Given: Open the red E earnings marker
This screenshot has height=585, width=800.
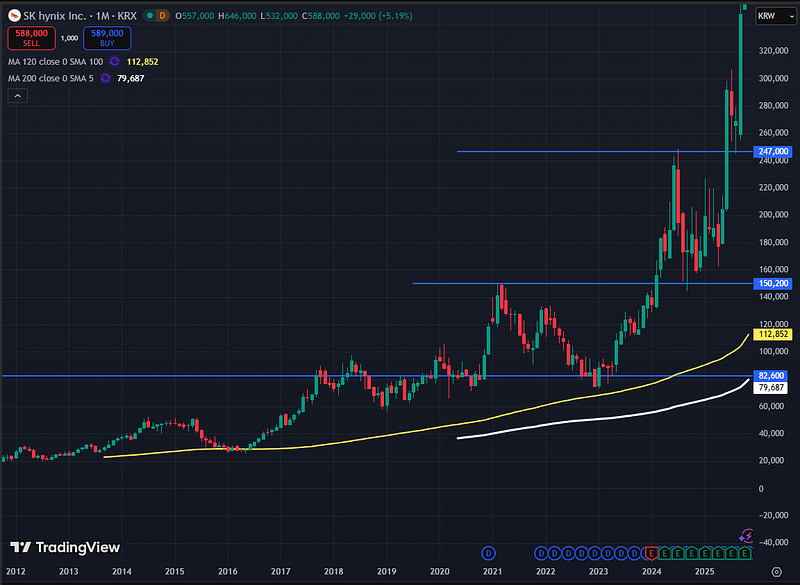Looking at the screenshot, I should click(x=651, y=553).
